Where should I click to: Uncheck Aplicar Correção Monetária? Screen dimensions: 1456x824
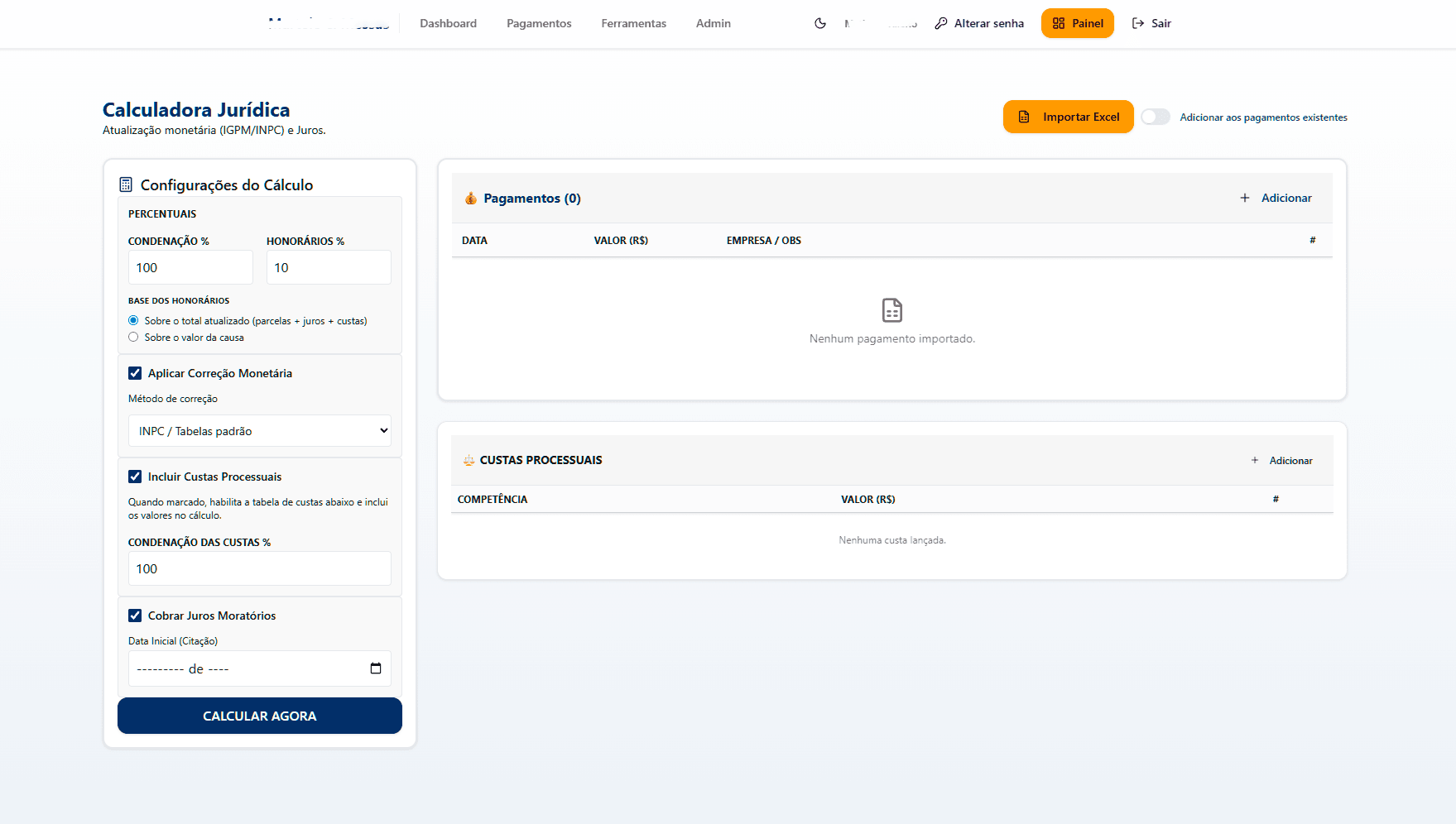pyautogui.click(x=135, y=373)
